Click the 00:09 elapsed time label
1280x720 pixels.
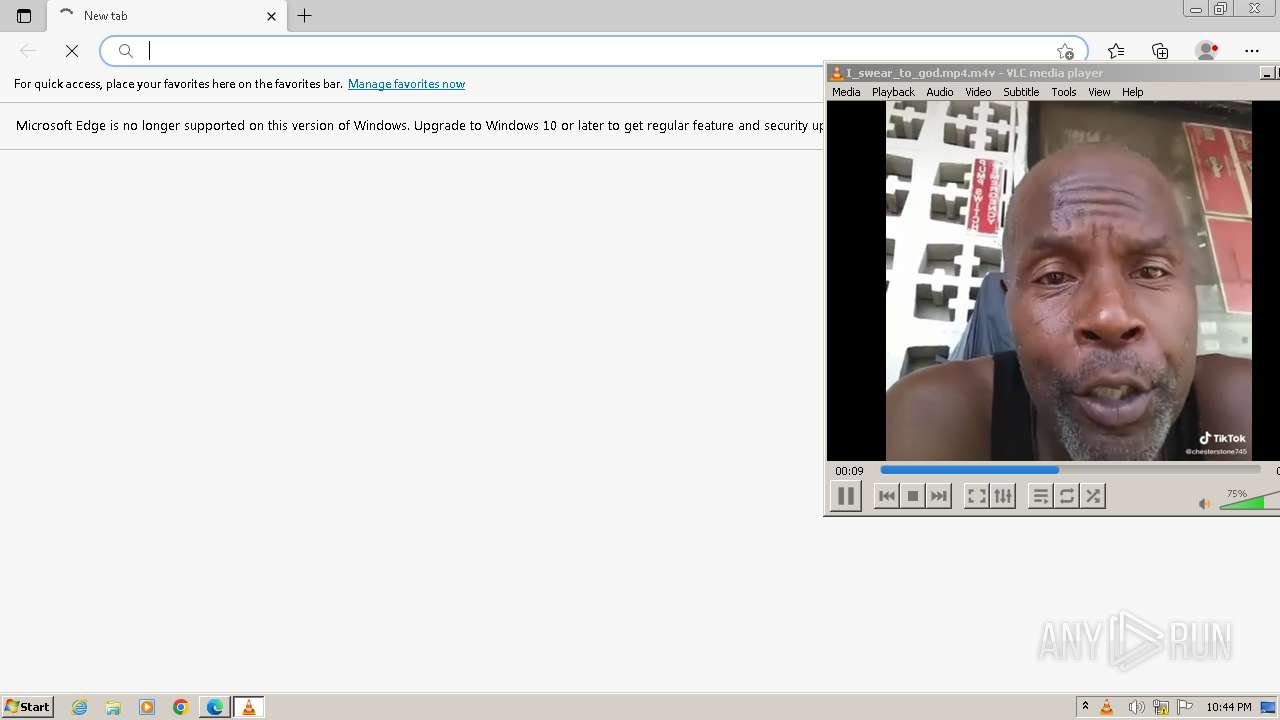tap(849, 471)
